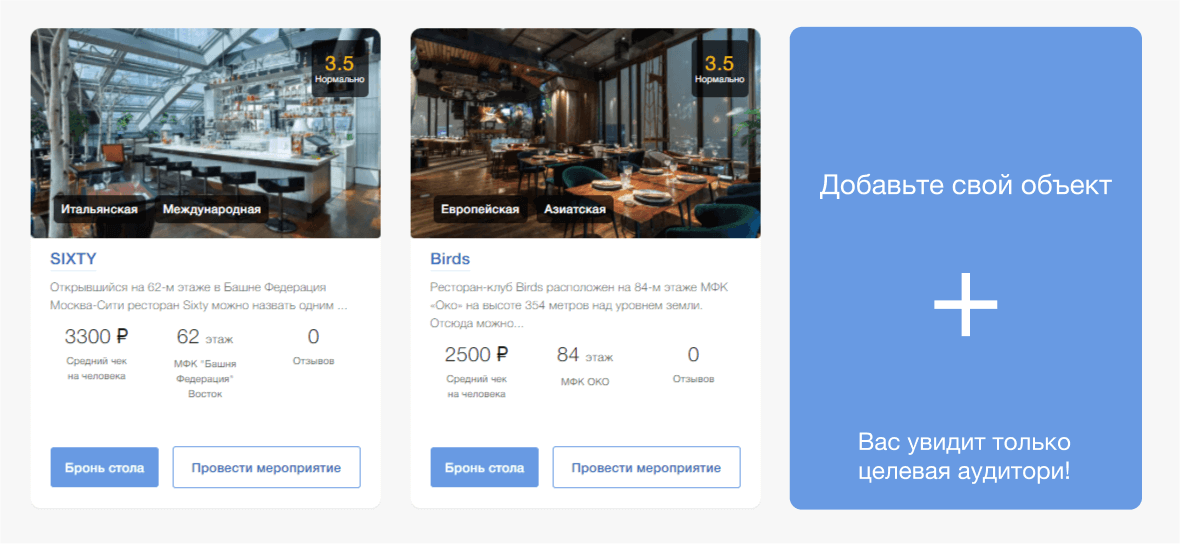
Task: Select the Итальянская cuisine tag
Action: 99,209
